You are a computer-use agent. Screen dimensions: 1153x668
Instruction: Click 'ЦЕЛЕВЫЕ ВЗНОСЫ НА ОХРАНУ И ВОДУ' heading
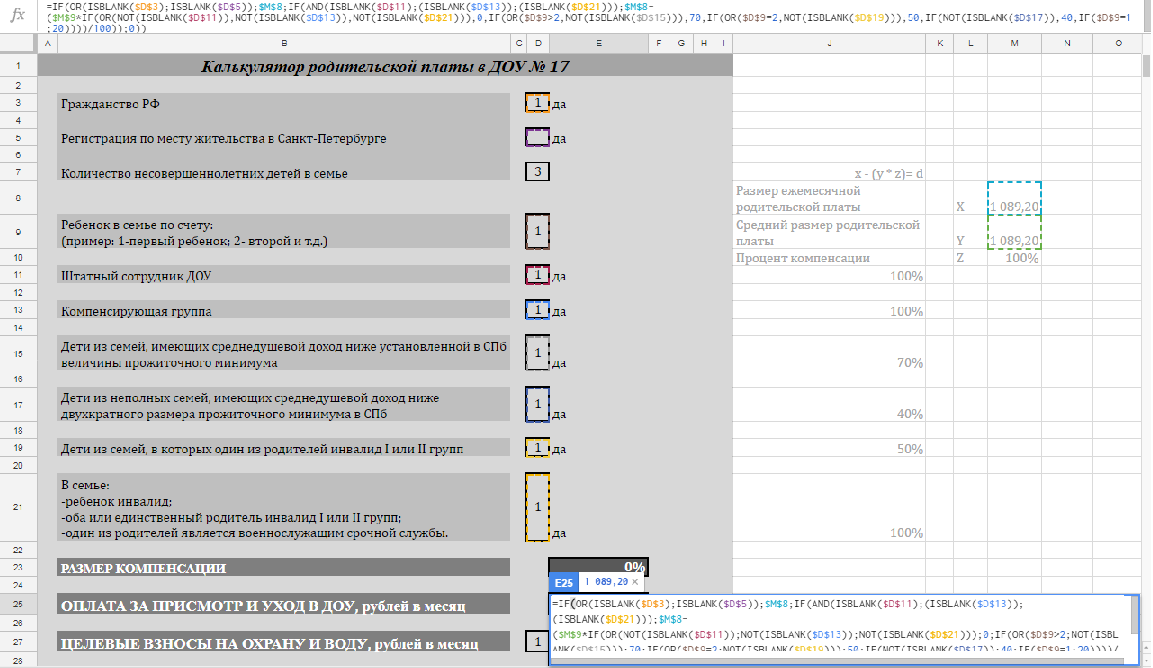[269, 644]
